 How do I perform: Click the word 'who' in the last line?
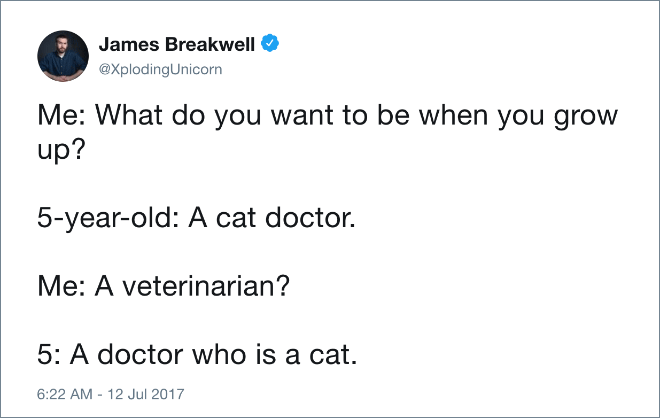click(219, 354)
